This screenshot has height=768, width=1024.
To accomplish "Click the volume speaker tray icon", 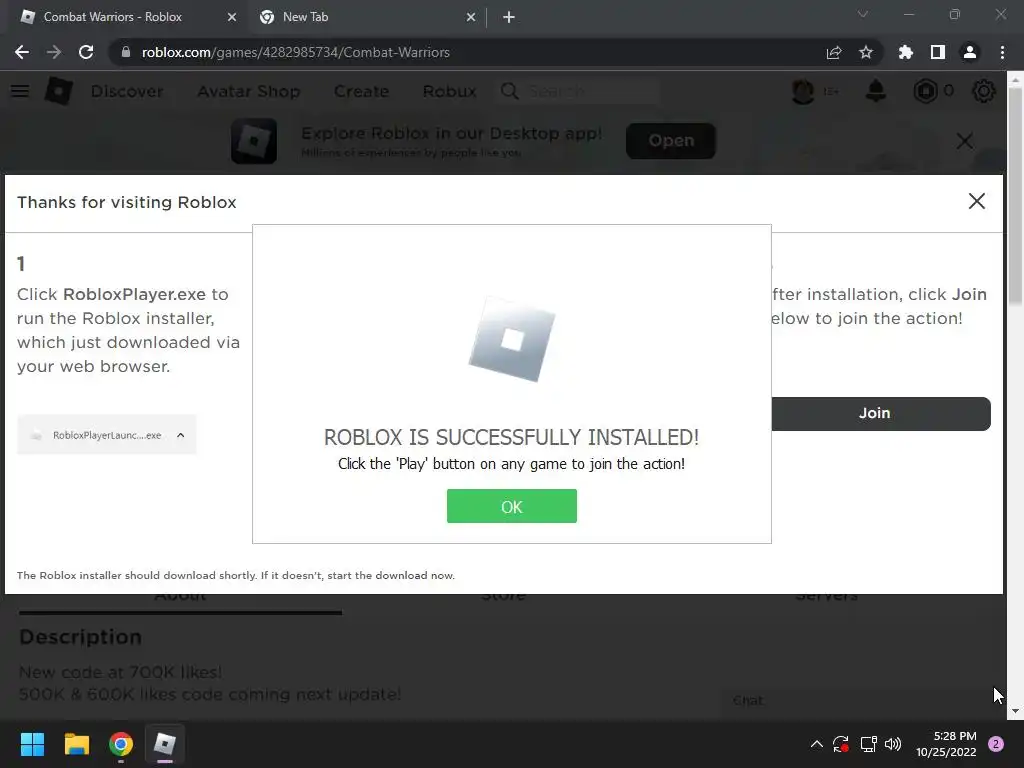I will pyautogui.click(x=893, y=744).
